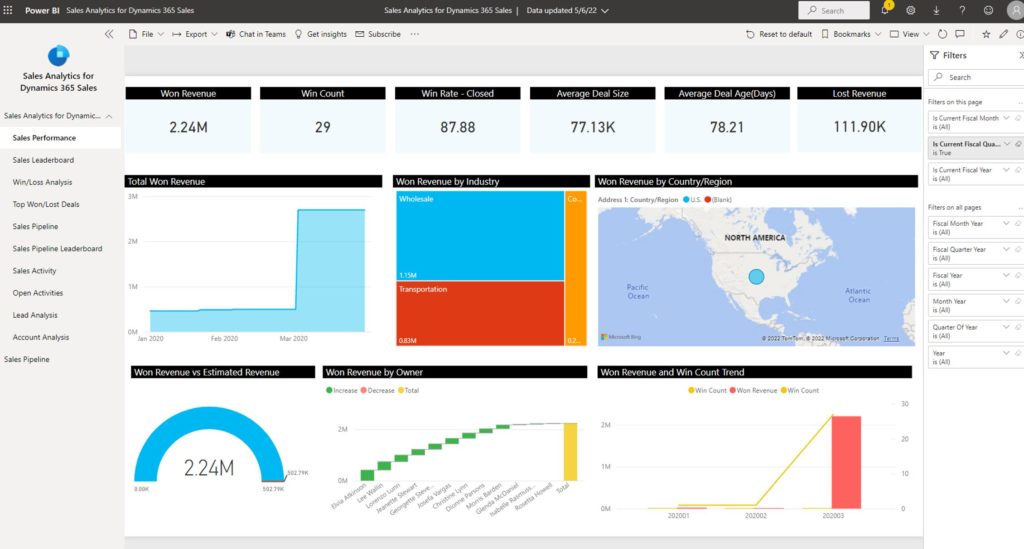Click Sales Analytics app logo
This screenshot has height=549, width=1024.
click(x=58, y=55)
